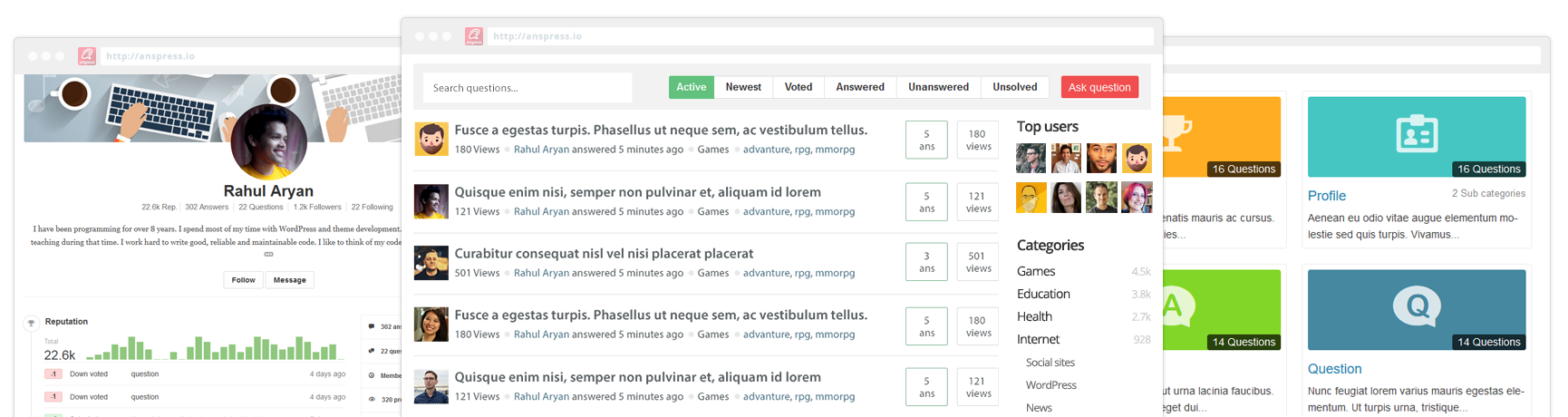The height and width of the screenshot is (417, 1568).
Task: Open the Question category speech-bubble Q icon
Action: click(x=1417, y=306)
